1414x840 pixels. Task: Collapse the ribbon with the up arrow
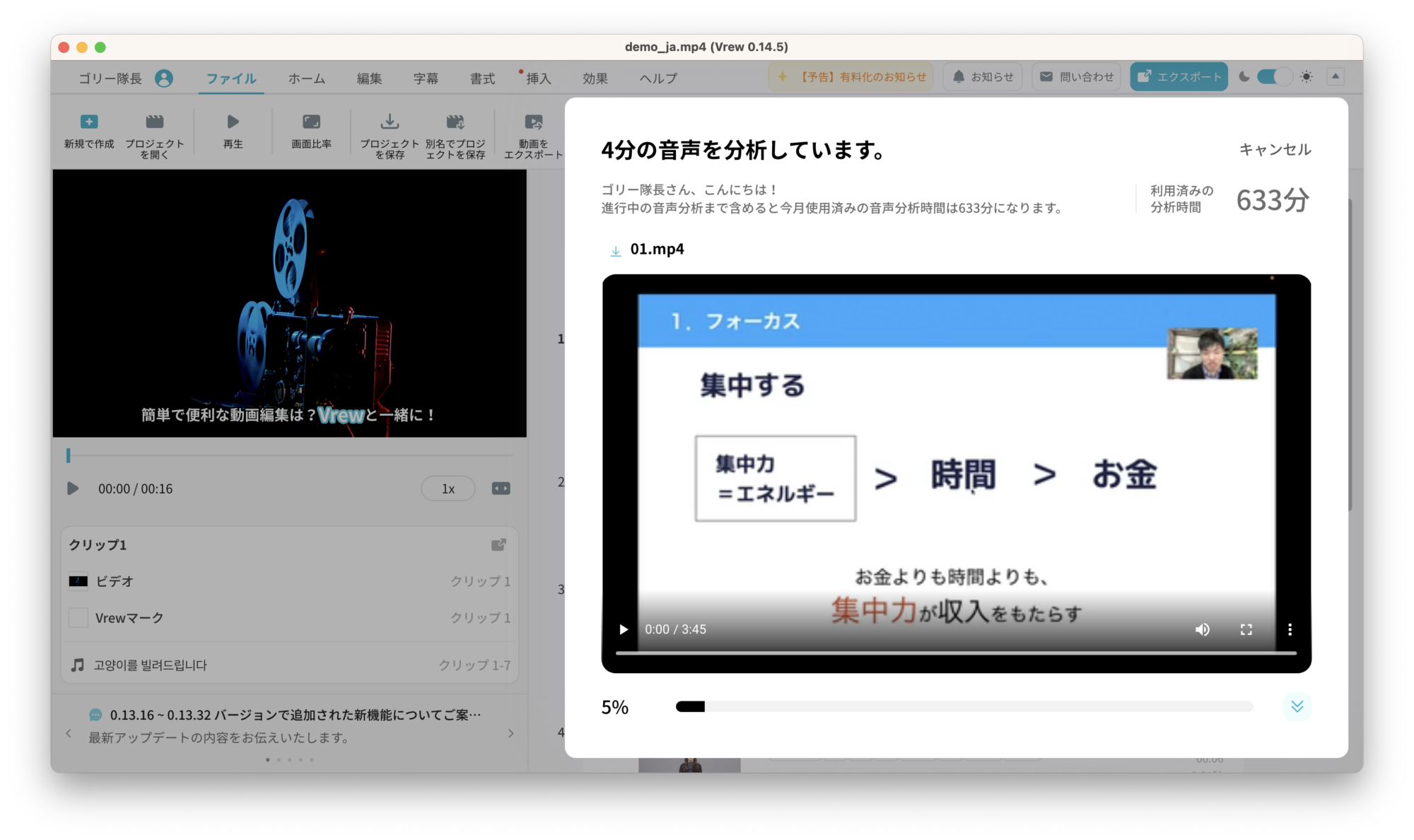tap(1336, 76)
